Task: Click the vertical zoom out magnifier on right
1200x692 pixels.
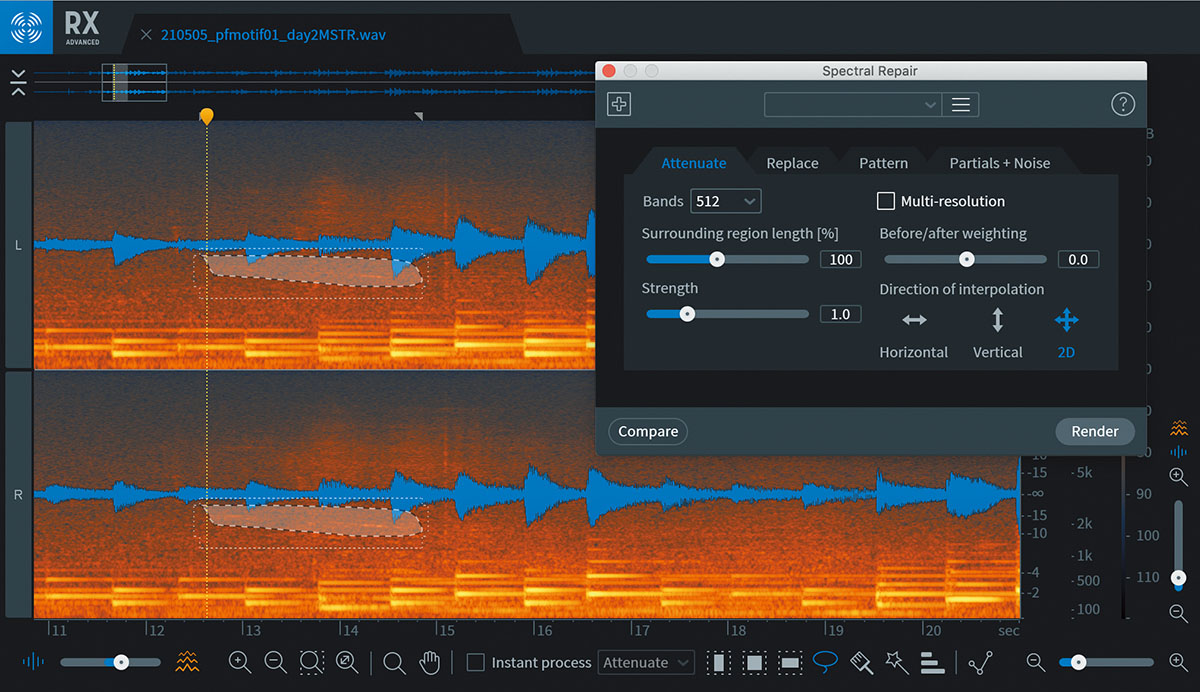Action: pyautogui.click(x=1179, y=614)
